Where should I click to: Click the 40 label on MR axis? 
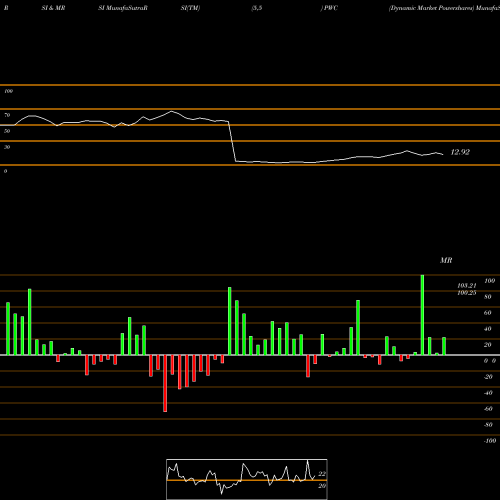tap(488, 329)
